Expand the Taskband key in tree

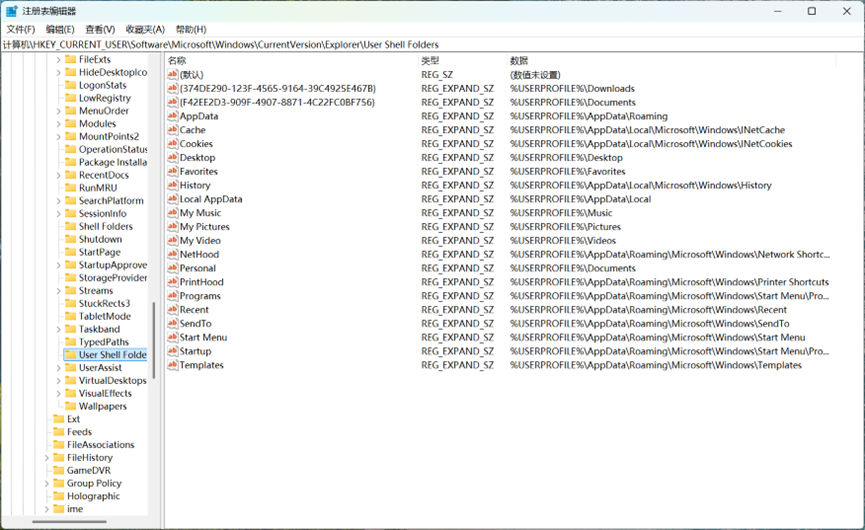(59, 329)
